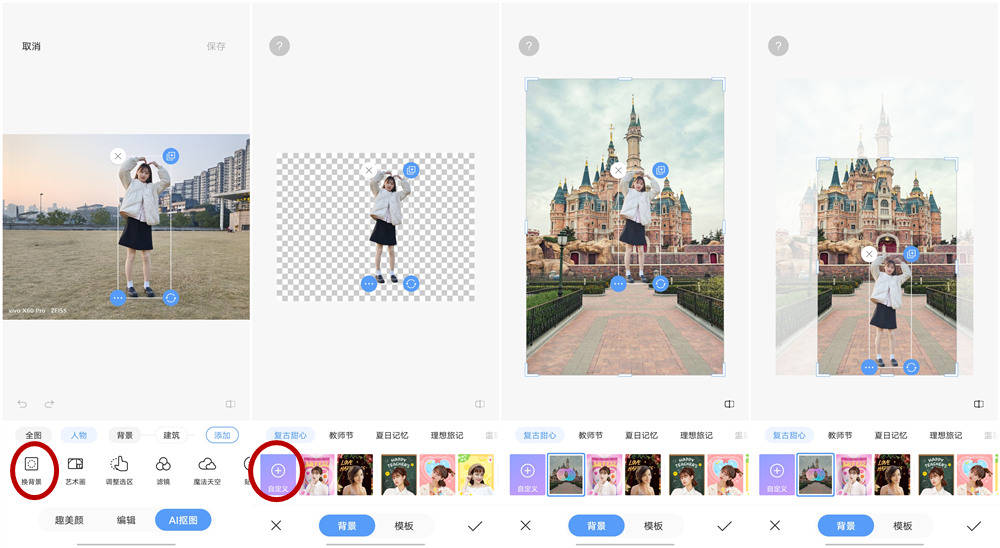Tap the red-circled 自定义 custom background plus
The height and width of the screenshot is (548, 1000).
(x=278, y=471)
